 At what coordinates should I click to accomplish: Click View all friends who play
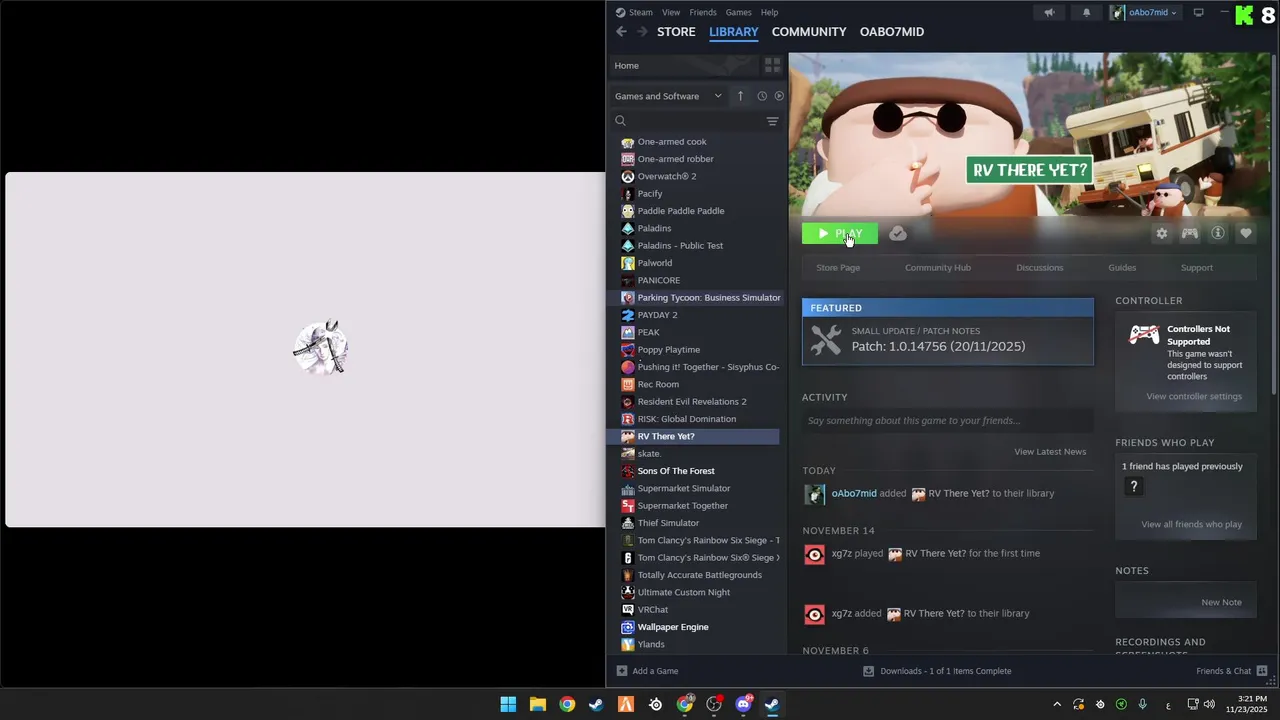[1192, 524]
